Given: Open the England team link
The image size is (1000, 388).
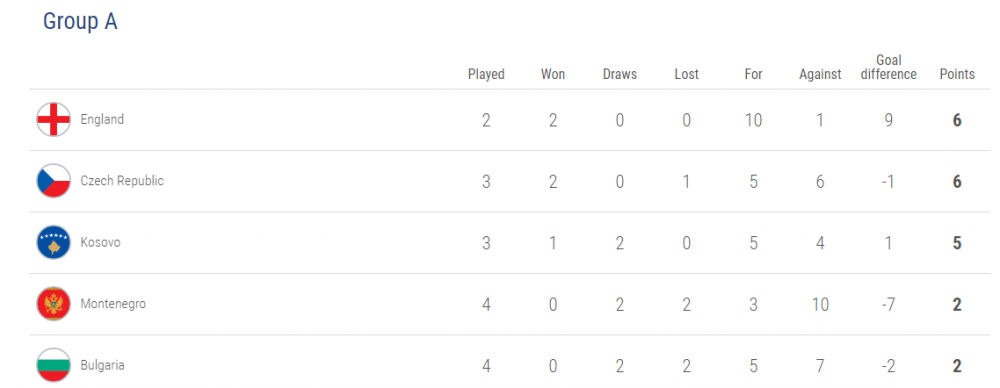Looking at the screenshot, I should tap(102, 119).
